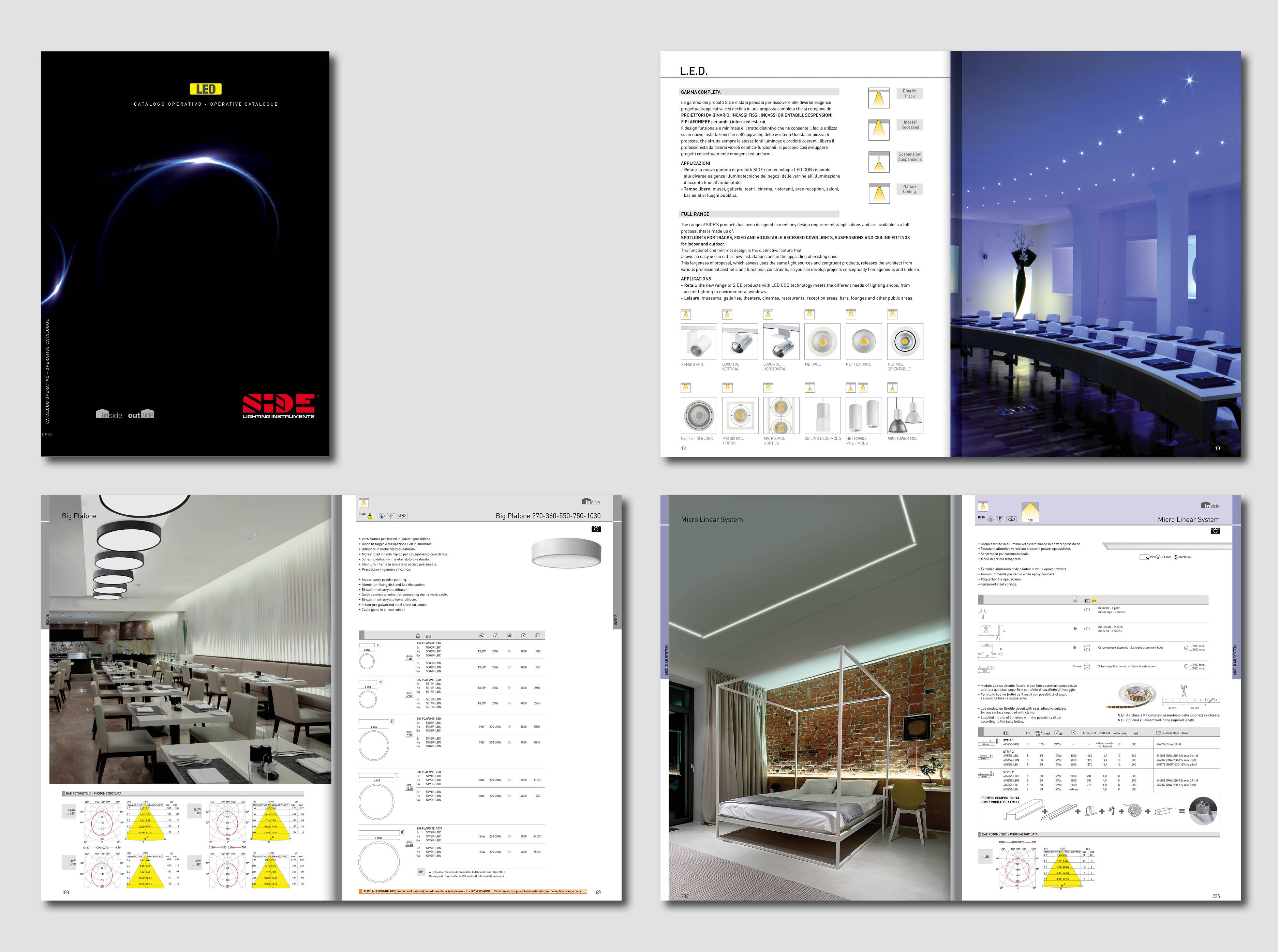Click the earth ground symbol on the Big Plafone header

[381, 516]
